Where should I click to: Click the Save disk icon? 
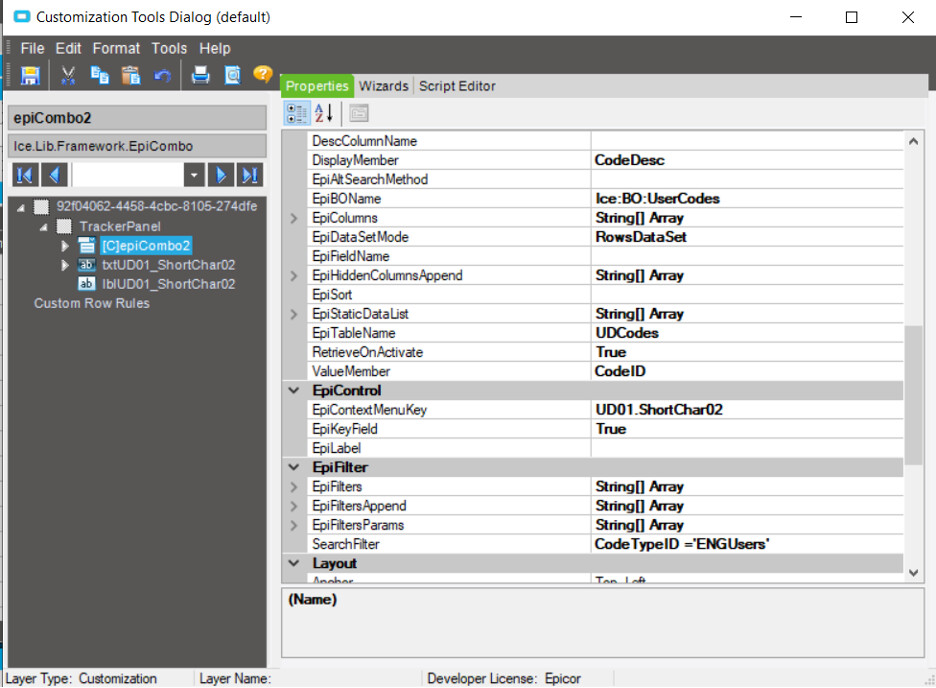pyautogui.click(x=30, y=75)
